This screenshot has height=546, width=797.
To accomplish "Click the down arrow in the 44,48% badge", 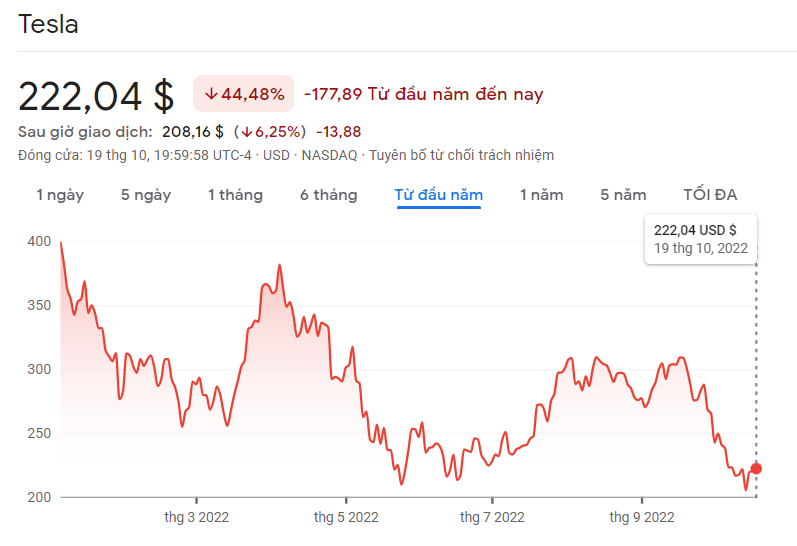I will 211,94.
